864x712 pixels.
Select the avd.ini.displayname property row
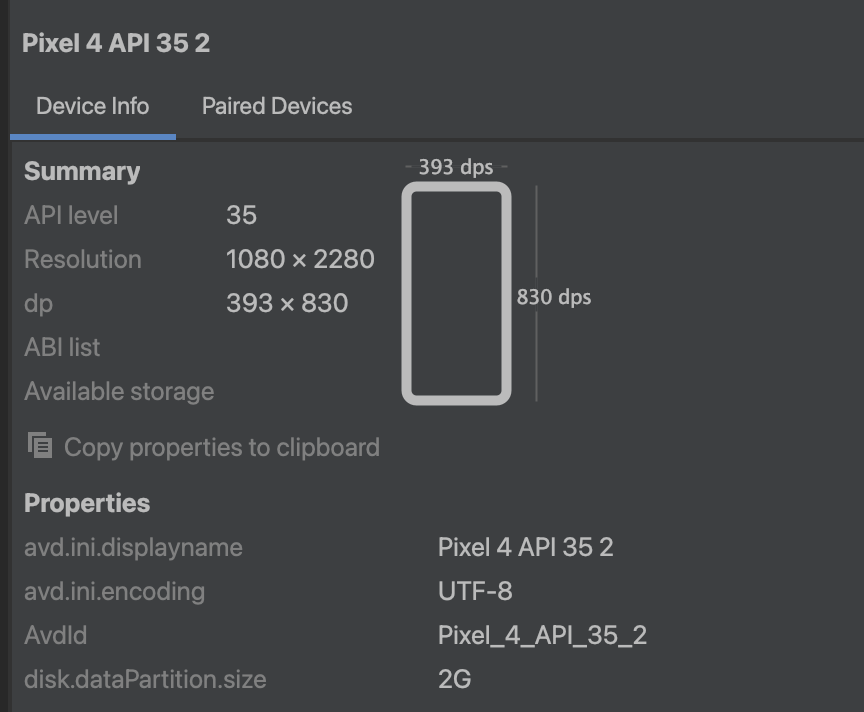point(133,547)
